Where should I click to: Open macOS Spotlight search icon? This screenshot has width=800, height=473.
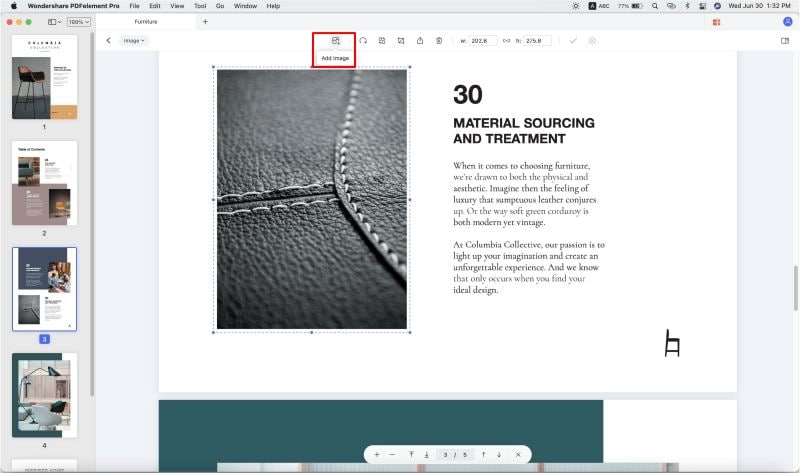coord(655,6)
